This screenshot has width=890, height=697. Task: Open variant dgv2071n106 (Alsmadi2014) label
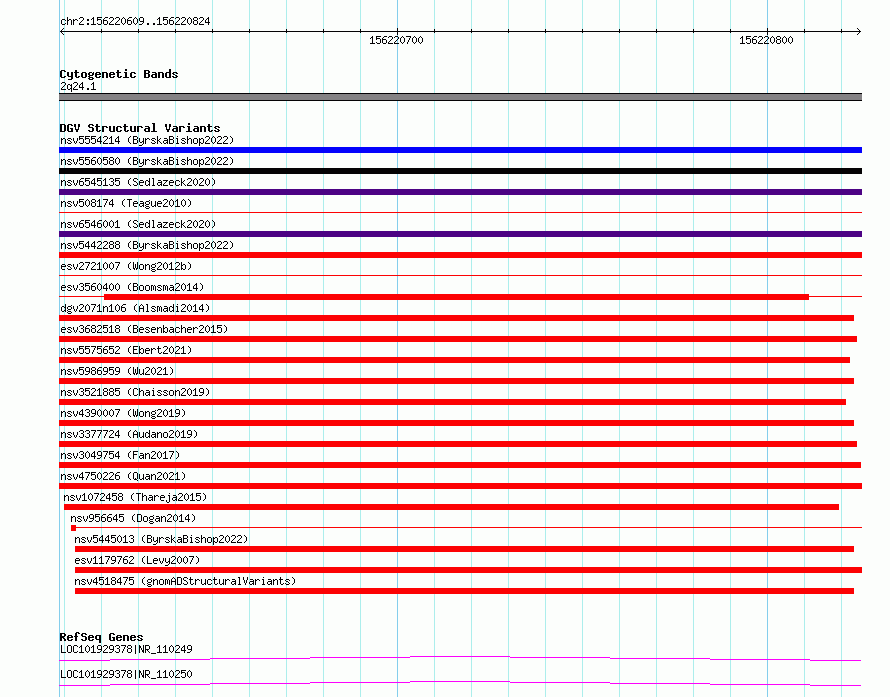(135, 308)
